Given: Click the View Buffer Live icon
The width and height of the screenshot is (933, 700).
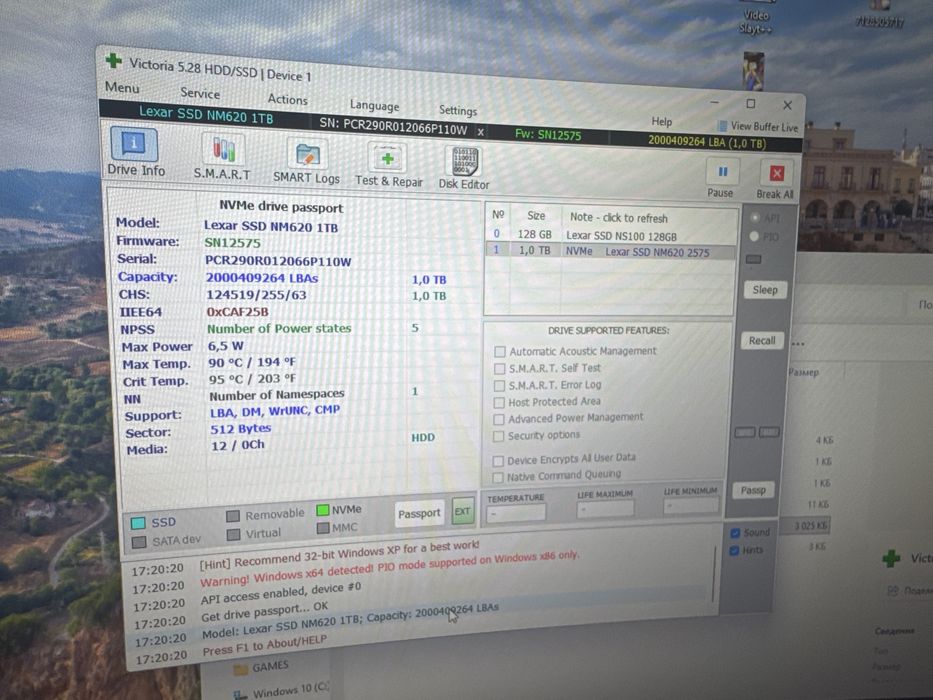Looking at the screenshot, I should click(722, 126).
